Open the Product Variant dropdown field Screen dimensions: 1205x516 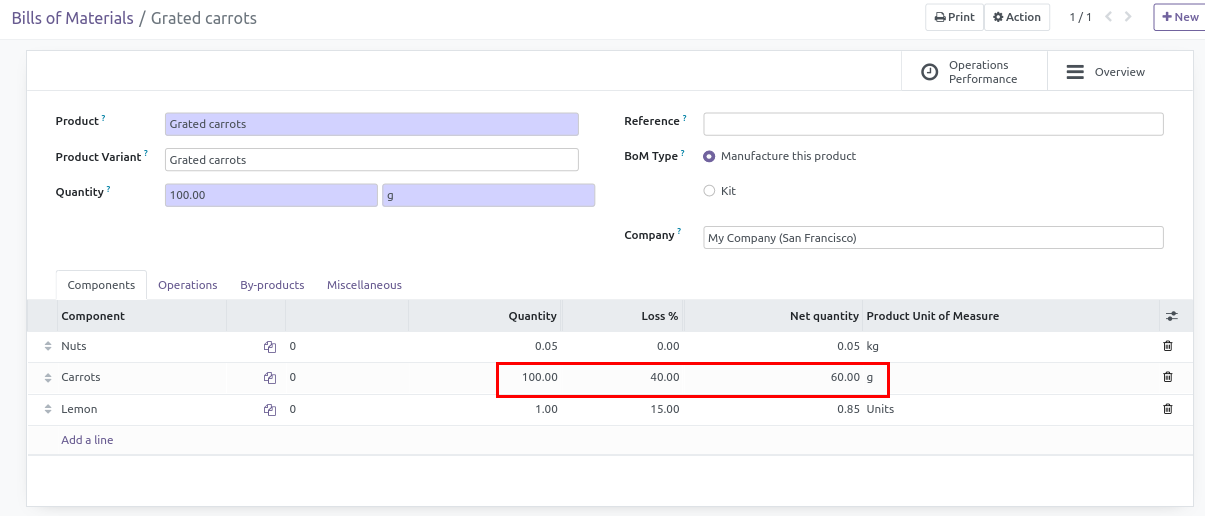click(x=371, y=160)
